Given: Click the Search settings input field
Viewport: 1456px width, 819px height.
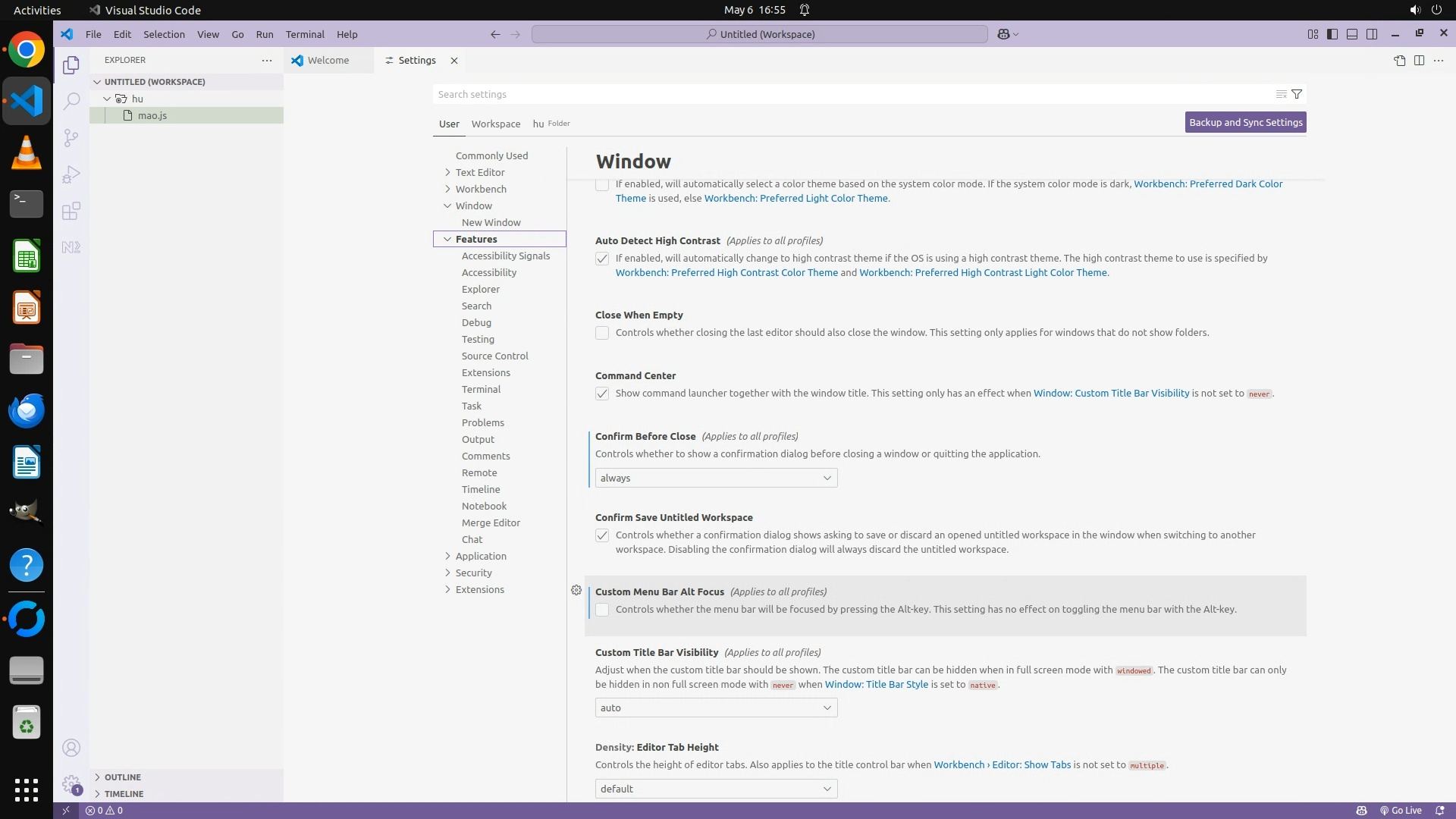Looking at the screenshot, I should (849, 94).
